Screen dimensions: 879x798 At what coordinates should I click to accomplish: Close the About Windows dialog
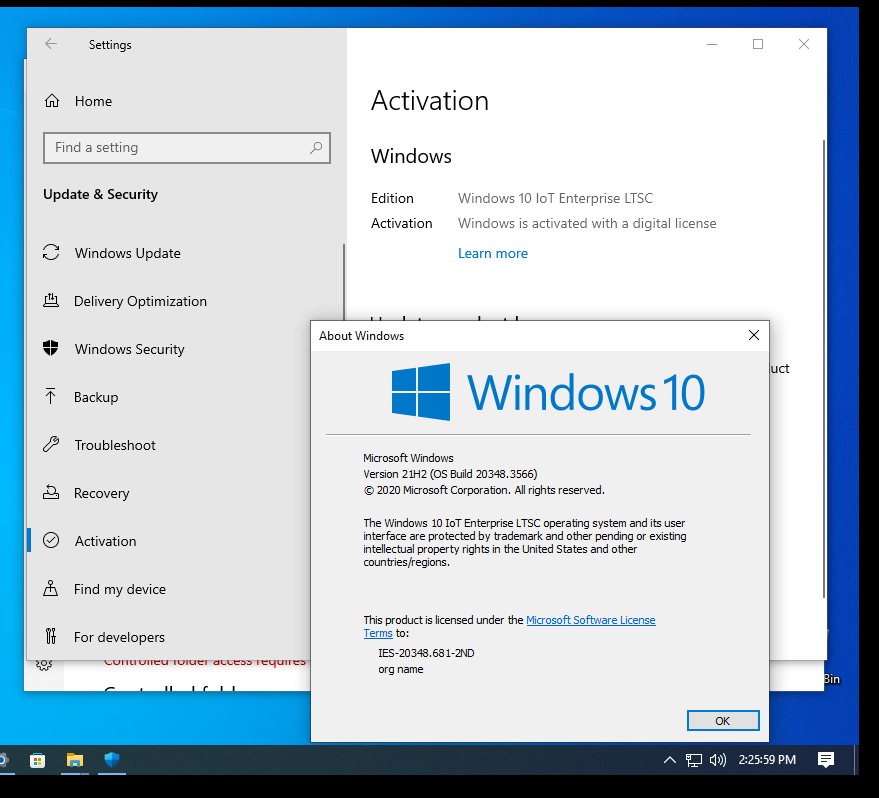(753, 335)
